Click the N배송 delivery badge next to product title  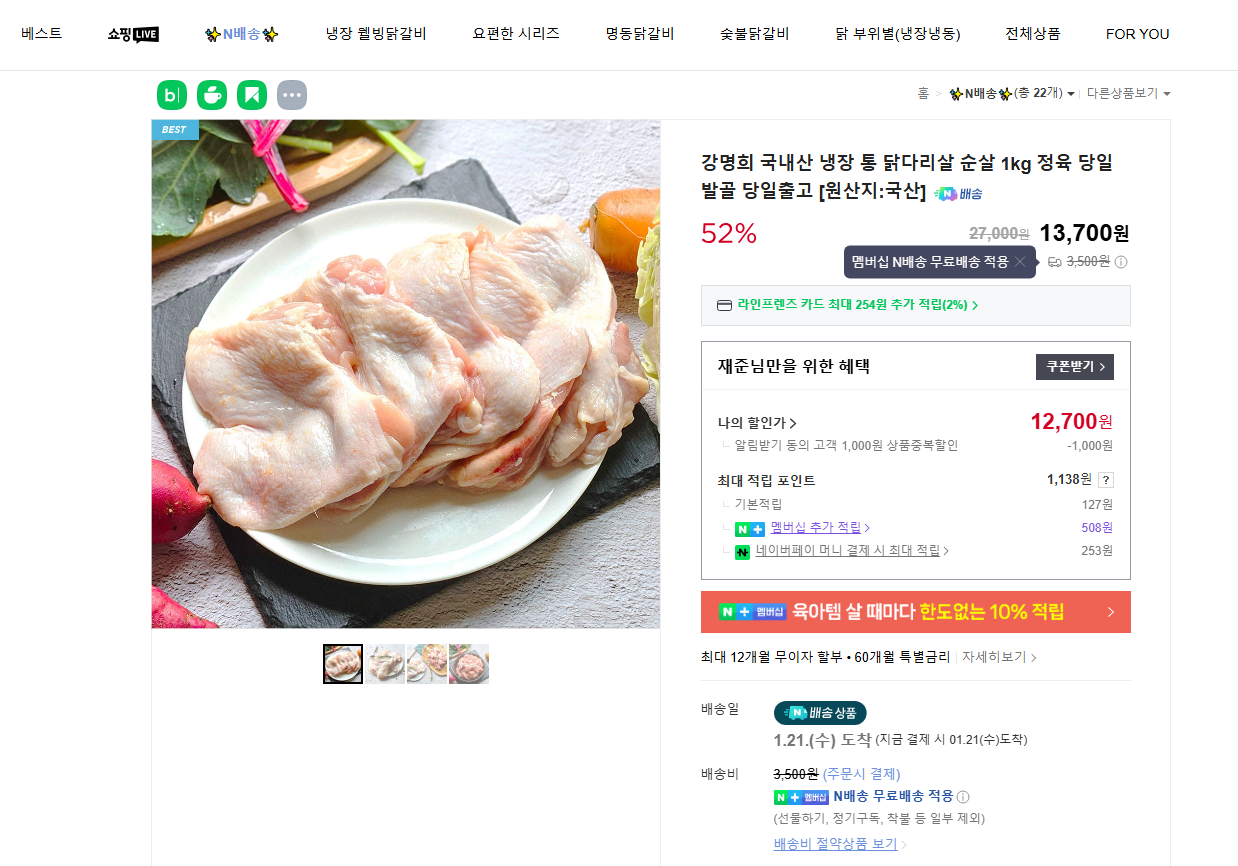[956, 194]
